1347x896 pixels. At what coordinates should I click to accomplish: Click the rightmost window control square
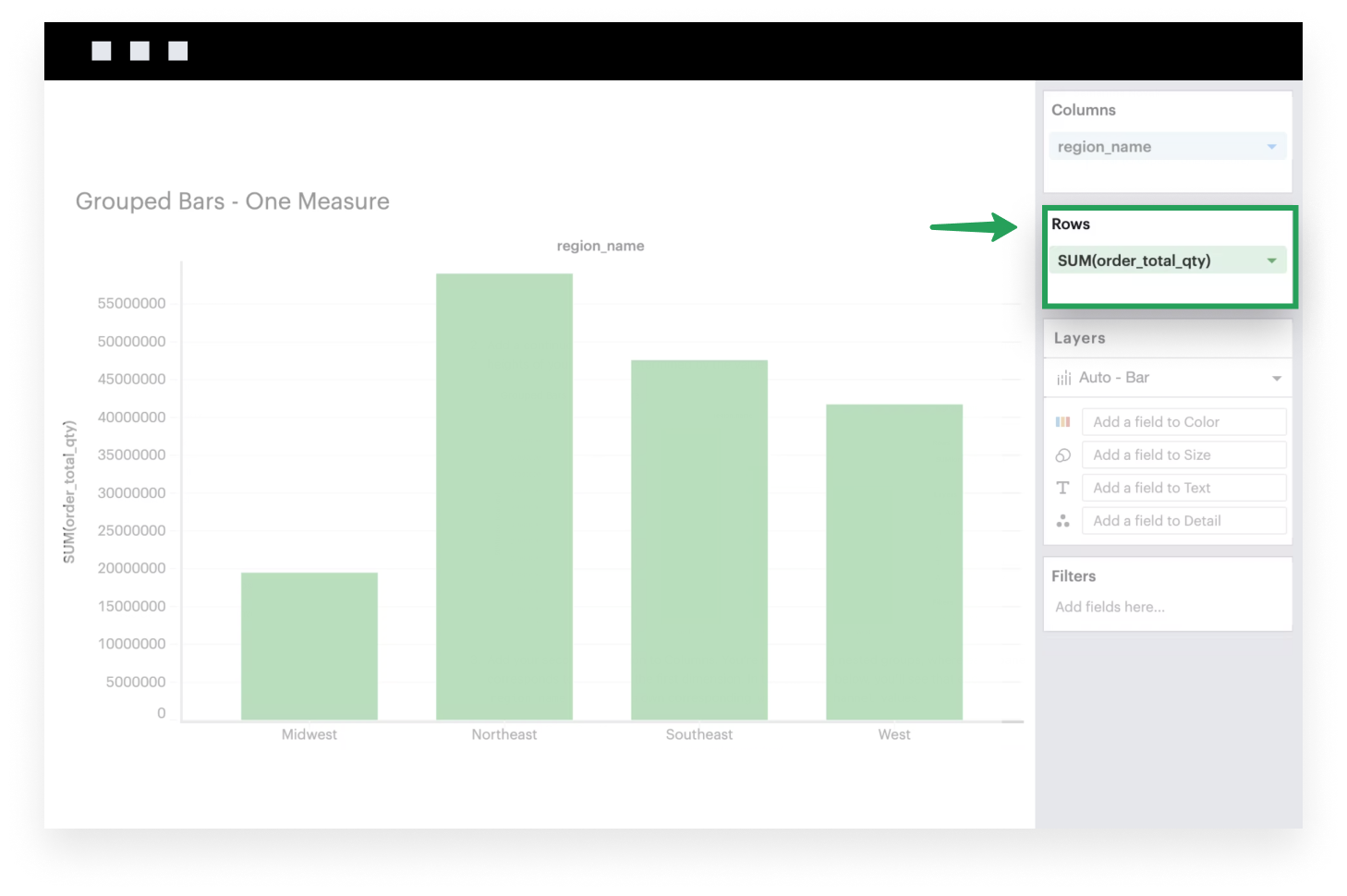[179, 50]
